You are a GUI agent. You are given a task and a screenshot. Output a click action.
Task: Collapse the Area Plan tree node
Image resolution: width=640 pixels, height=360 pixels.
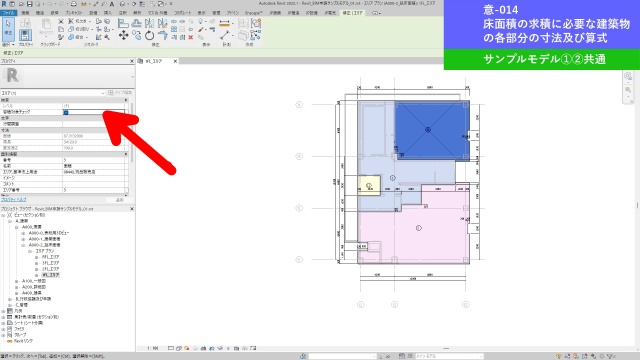point(30,251)
